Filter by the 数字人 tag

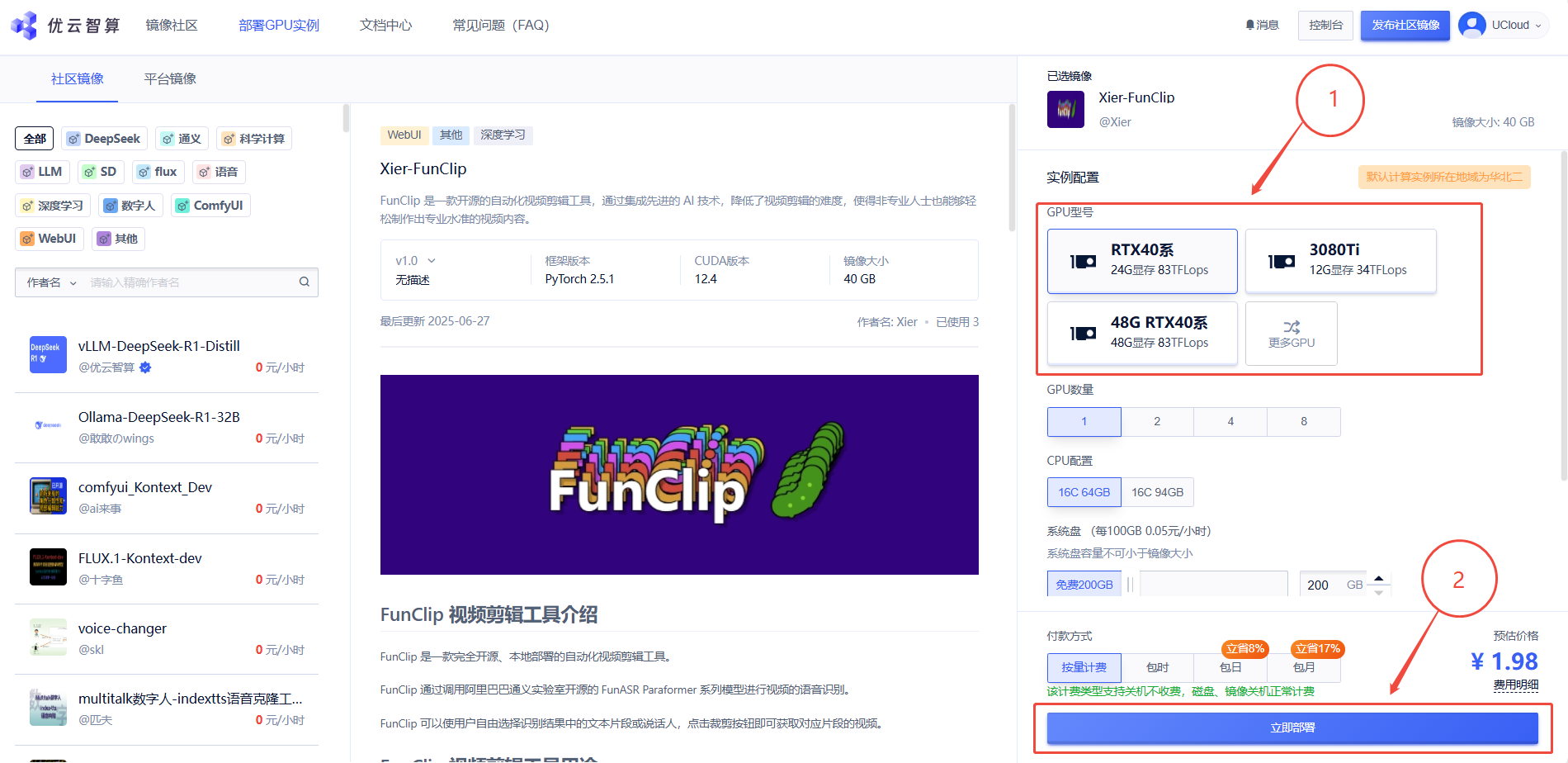pyautogui.click(x=130, y=206)
